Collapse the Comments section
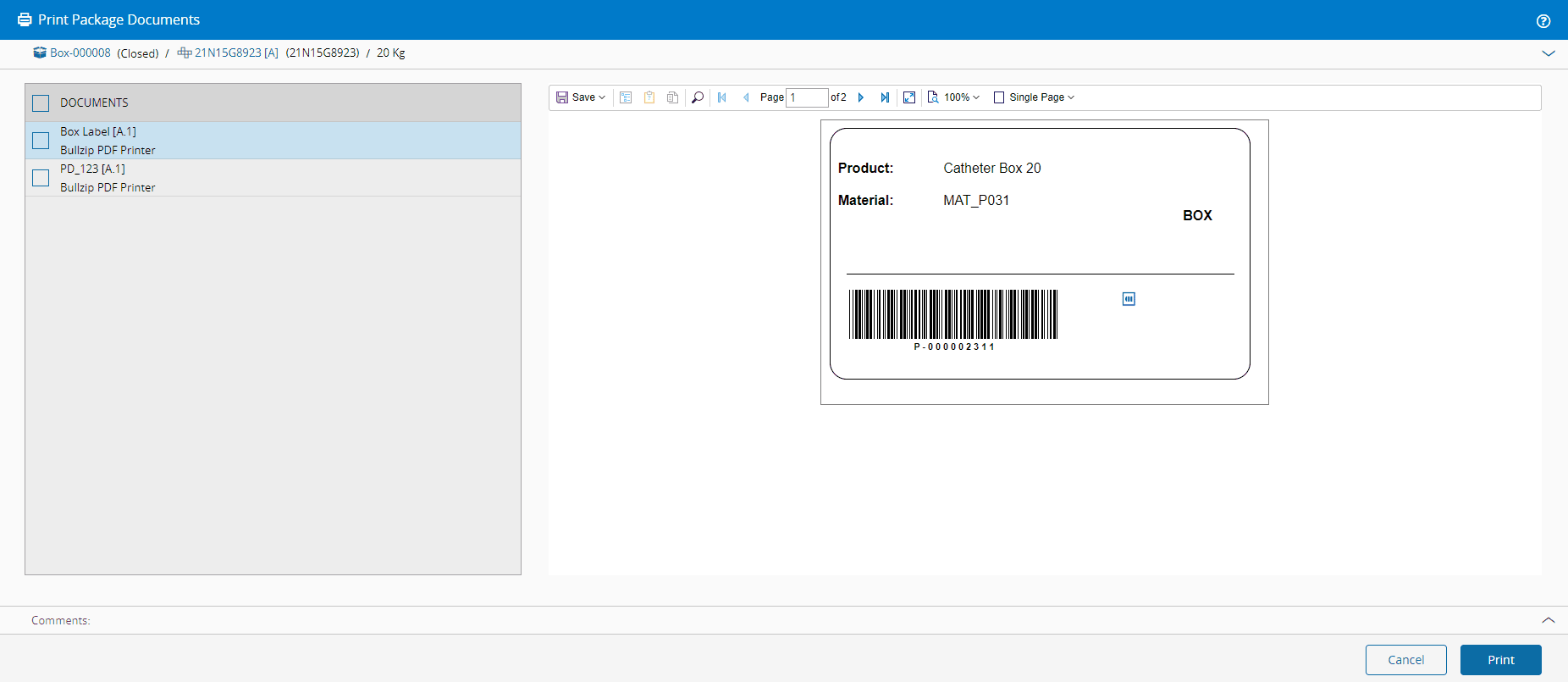The width and height of the screenshot is (1568, 682). 1548,620
